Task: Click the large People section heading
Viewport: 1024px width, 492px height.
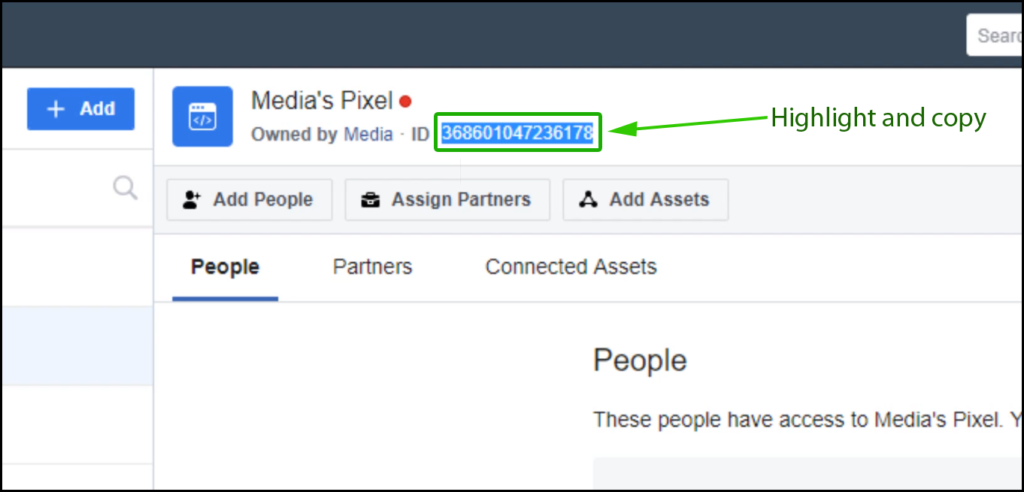Action: pyautogui.click(x=640, y=361)
